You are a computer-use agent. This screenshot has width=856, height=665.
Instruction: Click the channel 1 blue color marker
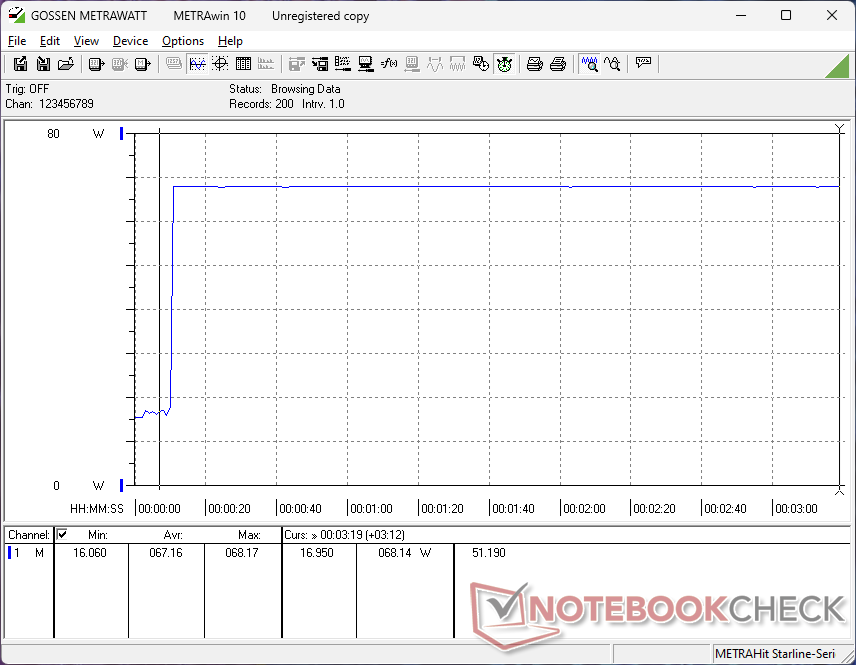click(9, 553)
